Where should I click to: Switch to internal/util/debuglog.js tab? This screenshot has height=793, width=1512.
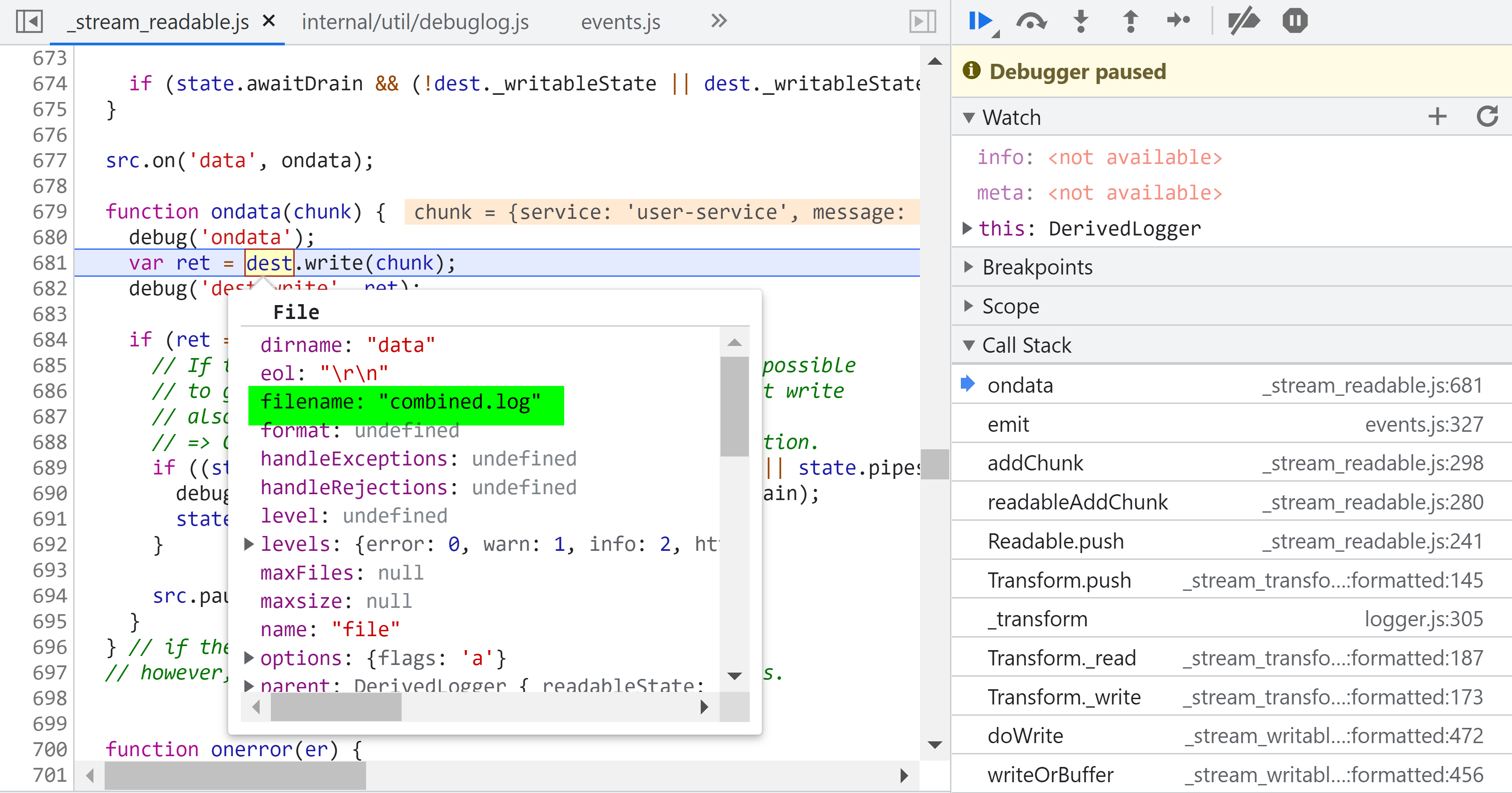tap(415, 22)
